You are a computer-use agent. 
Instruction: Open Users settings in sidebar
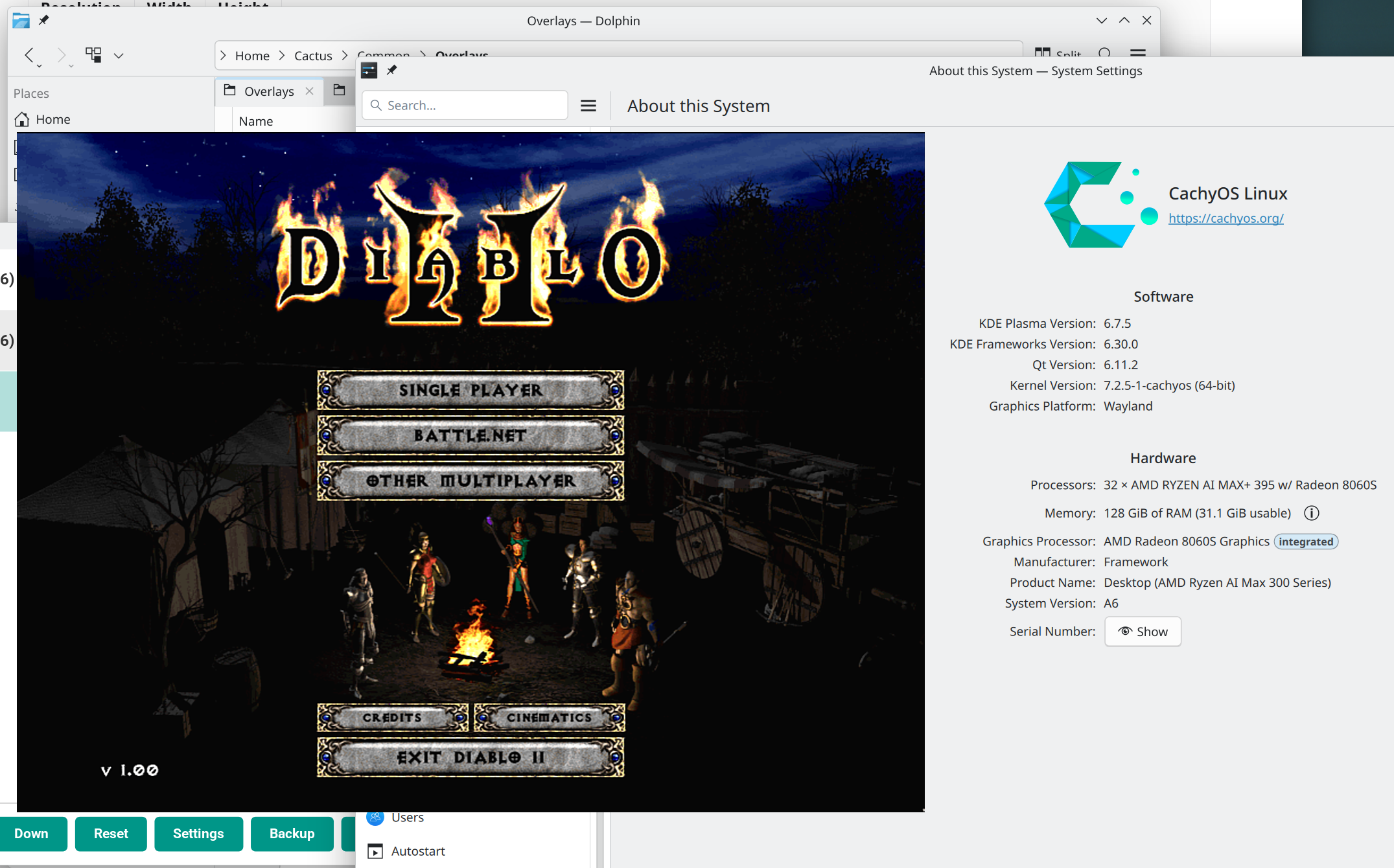pos(408,817)
